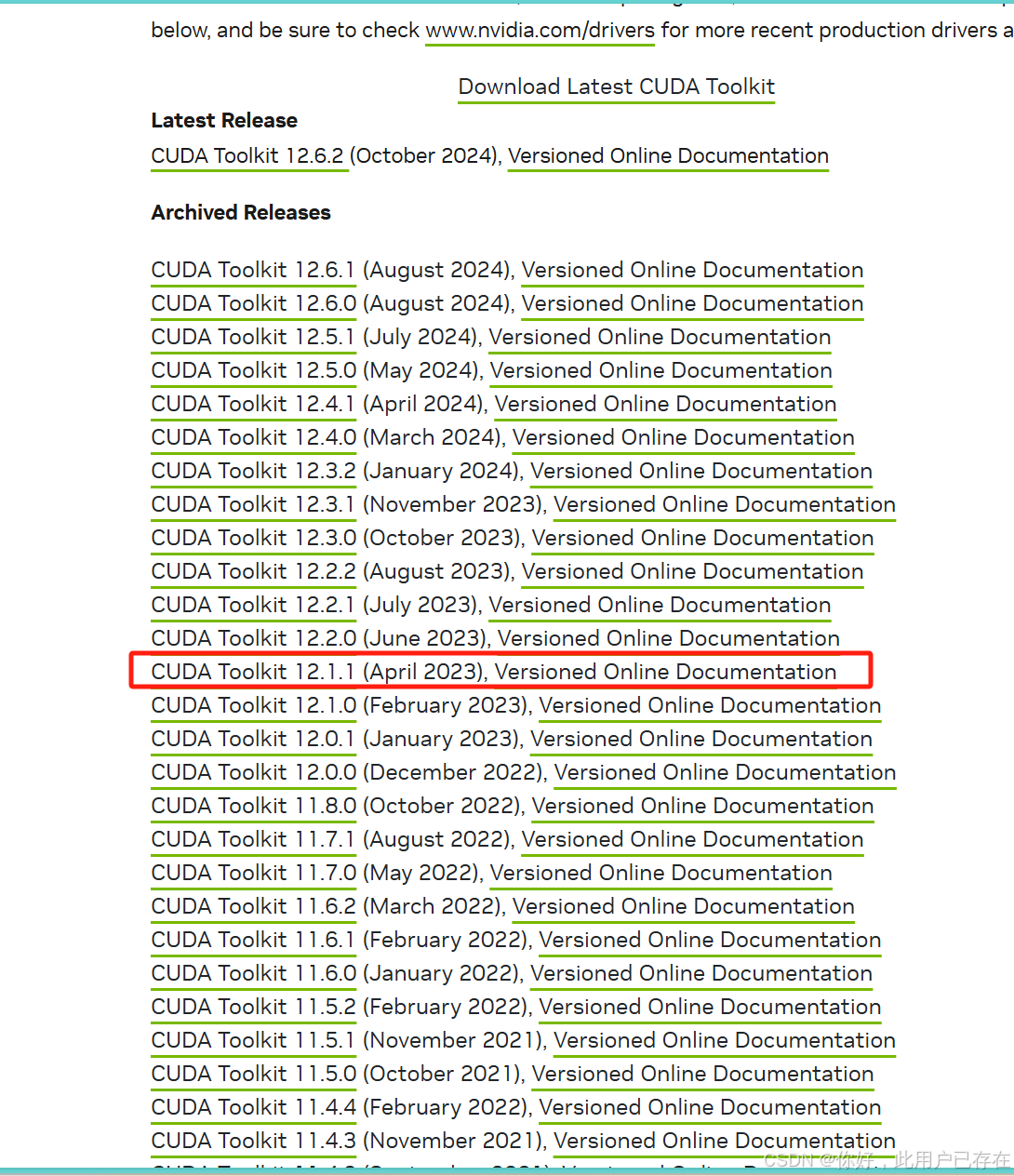The width and height of the screenshot is (1014, 1176).
Task: Open documentation link beside CUDA Toolkit 11.6.0
Action: point(701,973)
